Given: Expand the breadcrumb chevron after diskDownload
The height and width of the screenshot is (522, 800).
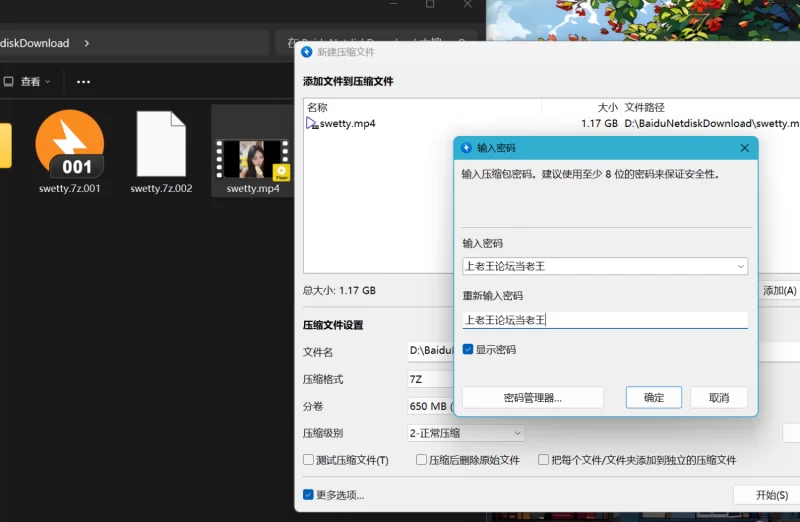Looking at the screenshot, I should pyautogui.click(x=87, y=43).
